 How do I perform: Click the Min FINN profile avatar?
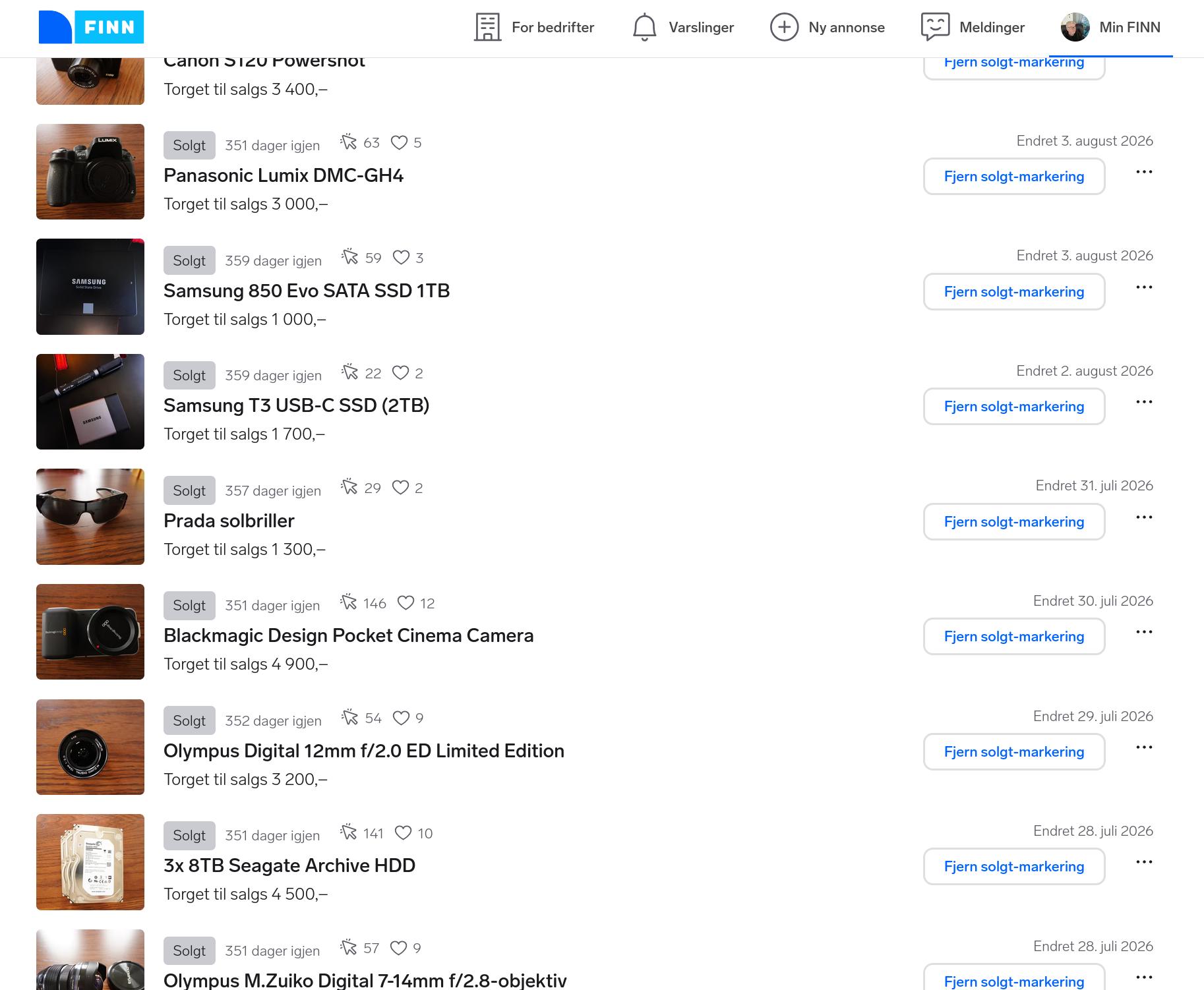[1075, 27]
